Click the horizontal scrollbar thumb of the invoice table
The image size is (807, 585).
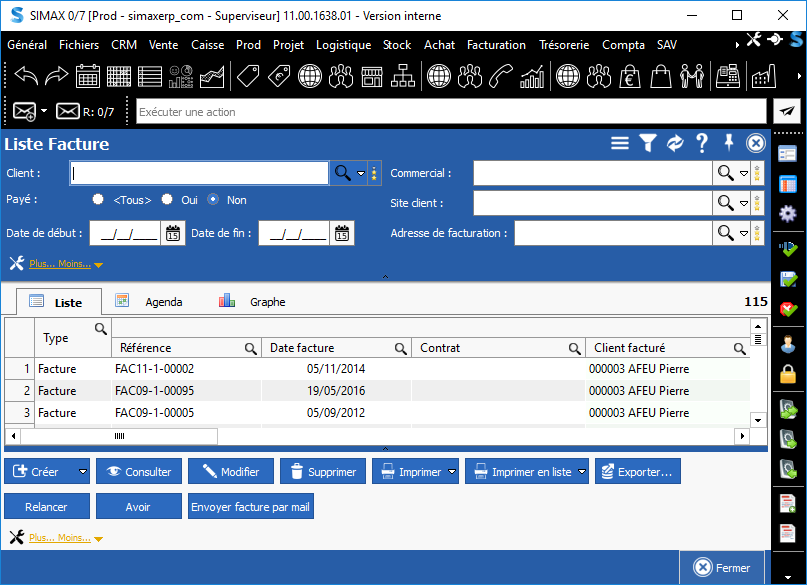point(119,436)
